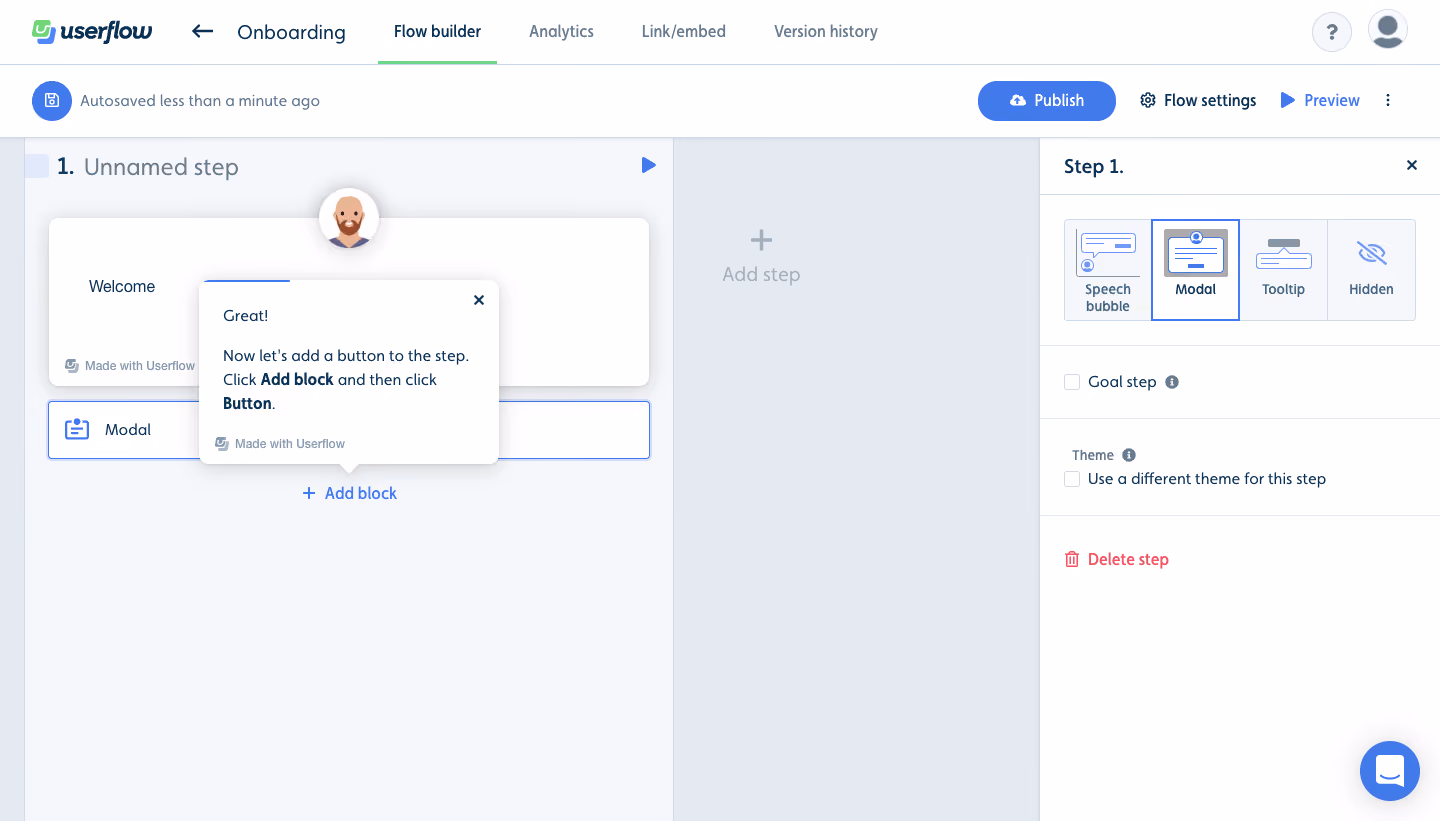Select the Tooltip step type
Screen dimensions: 1440x821
pos(1283,270)
